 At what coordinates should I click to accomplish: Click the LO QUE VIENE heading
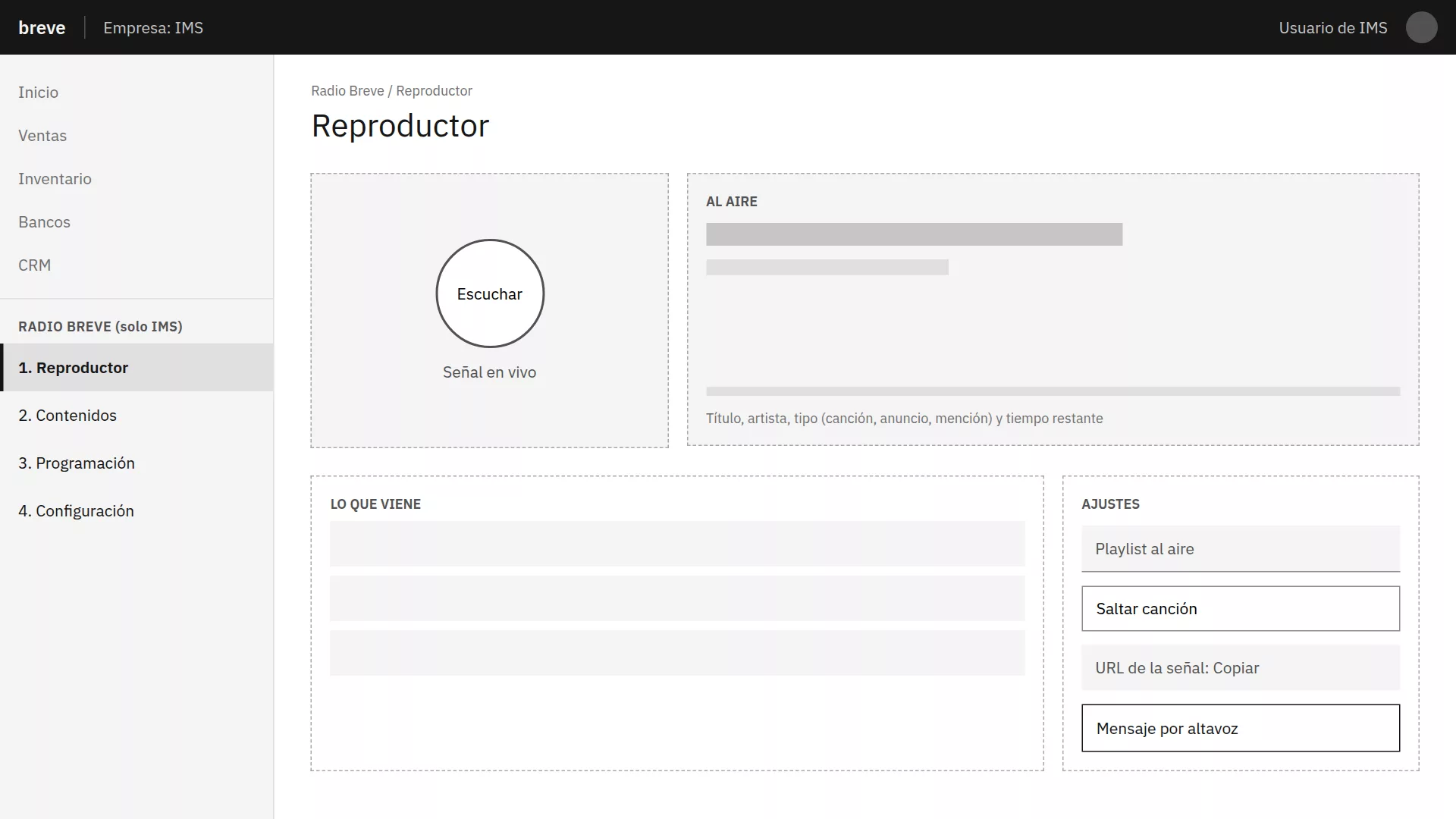pyautogui.click(x=375, y=504)
